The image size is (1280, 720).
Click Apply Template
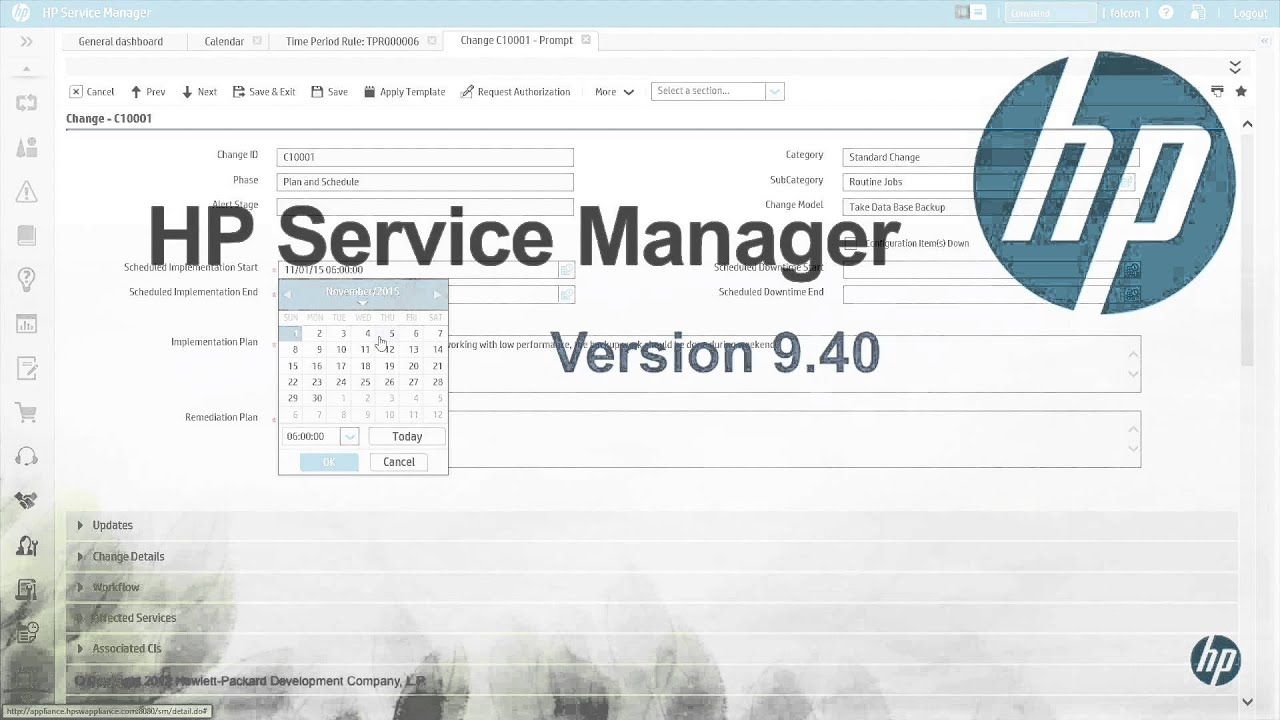click(404, 92)
